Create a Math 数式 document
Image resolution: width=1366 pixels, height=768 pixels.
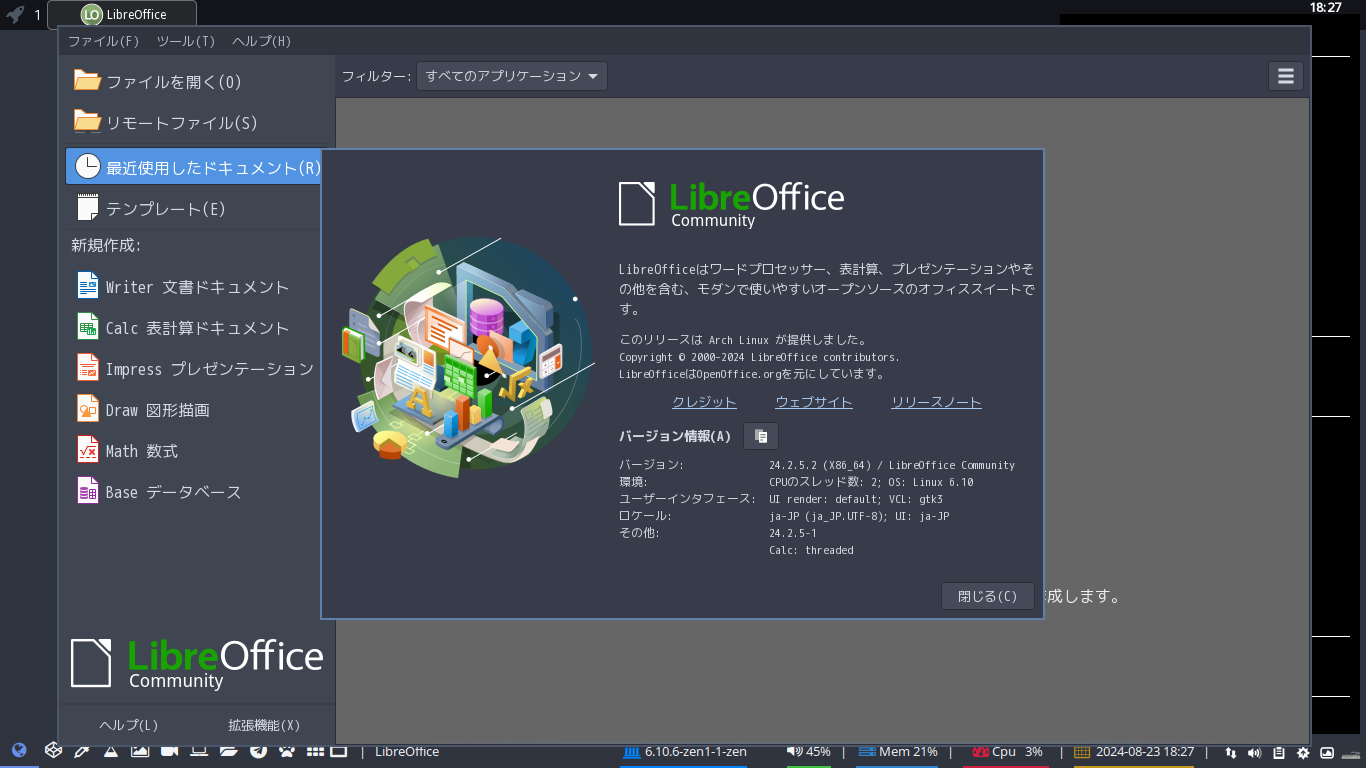pos(150,450)
